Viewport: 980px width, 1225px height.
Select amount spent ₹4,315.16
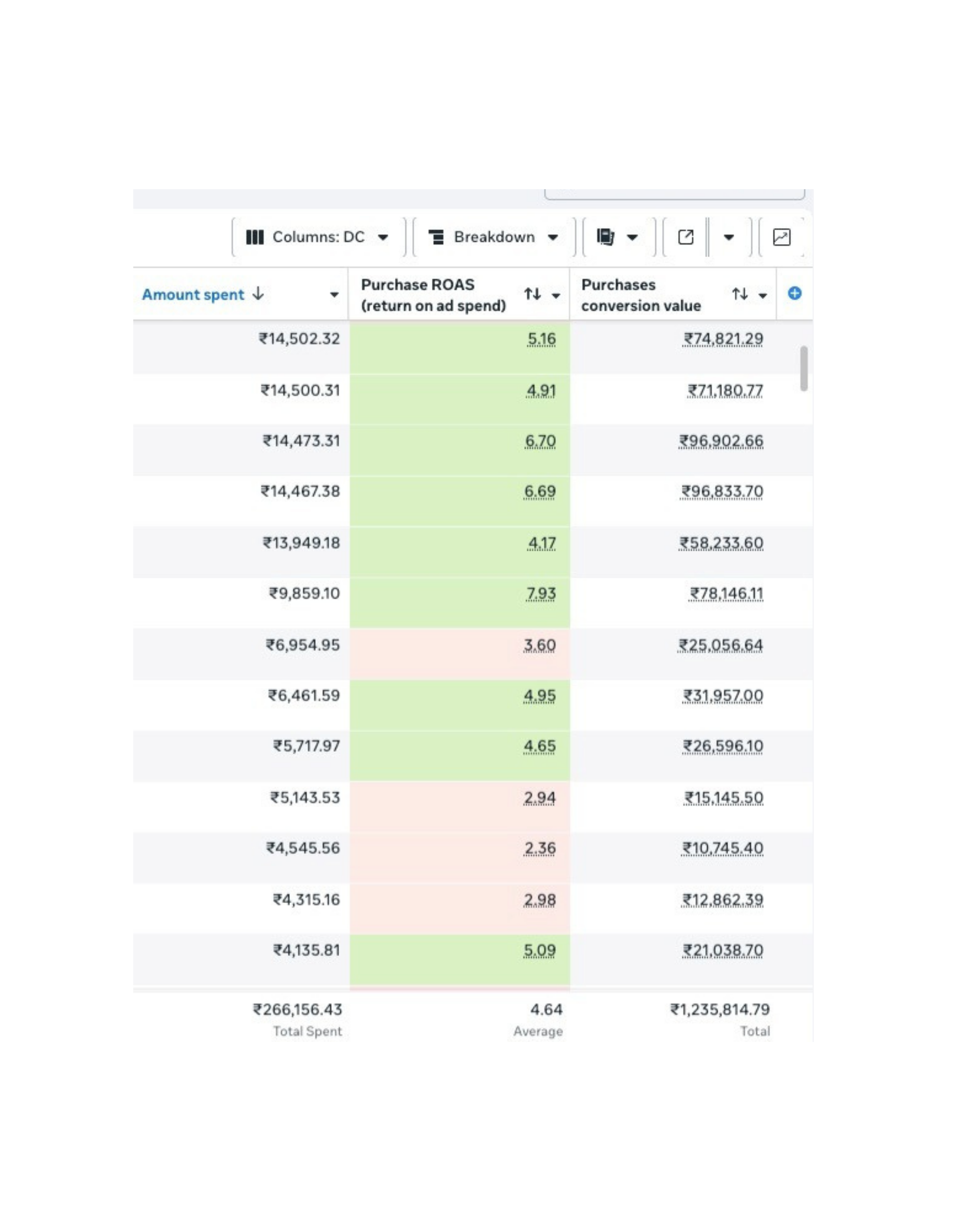[x=306, y=899]
